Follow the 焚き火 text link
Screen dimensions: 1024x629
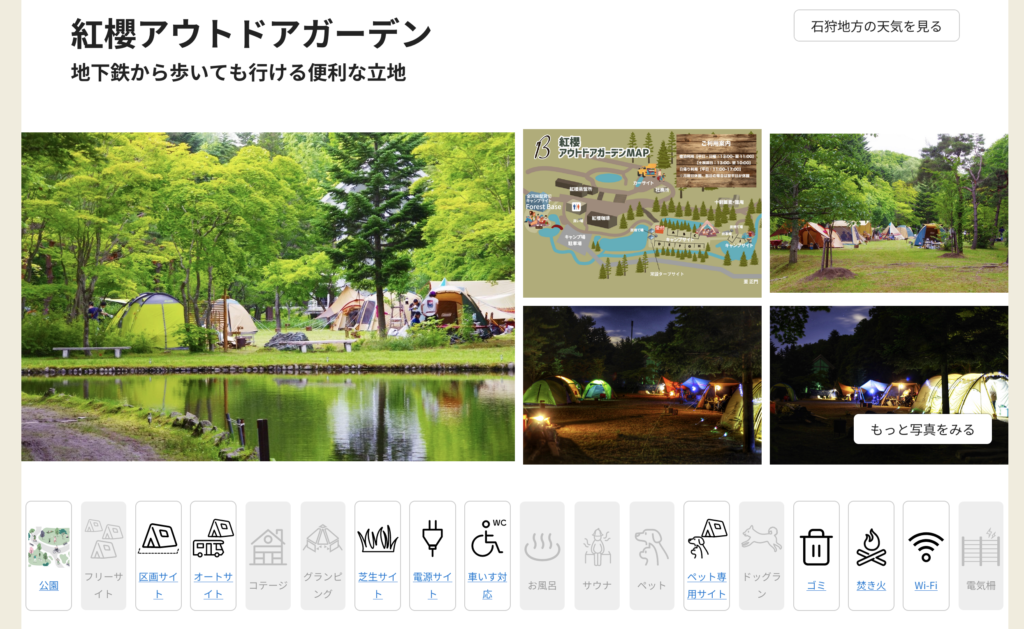(x=871, y=585)
